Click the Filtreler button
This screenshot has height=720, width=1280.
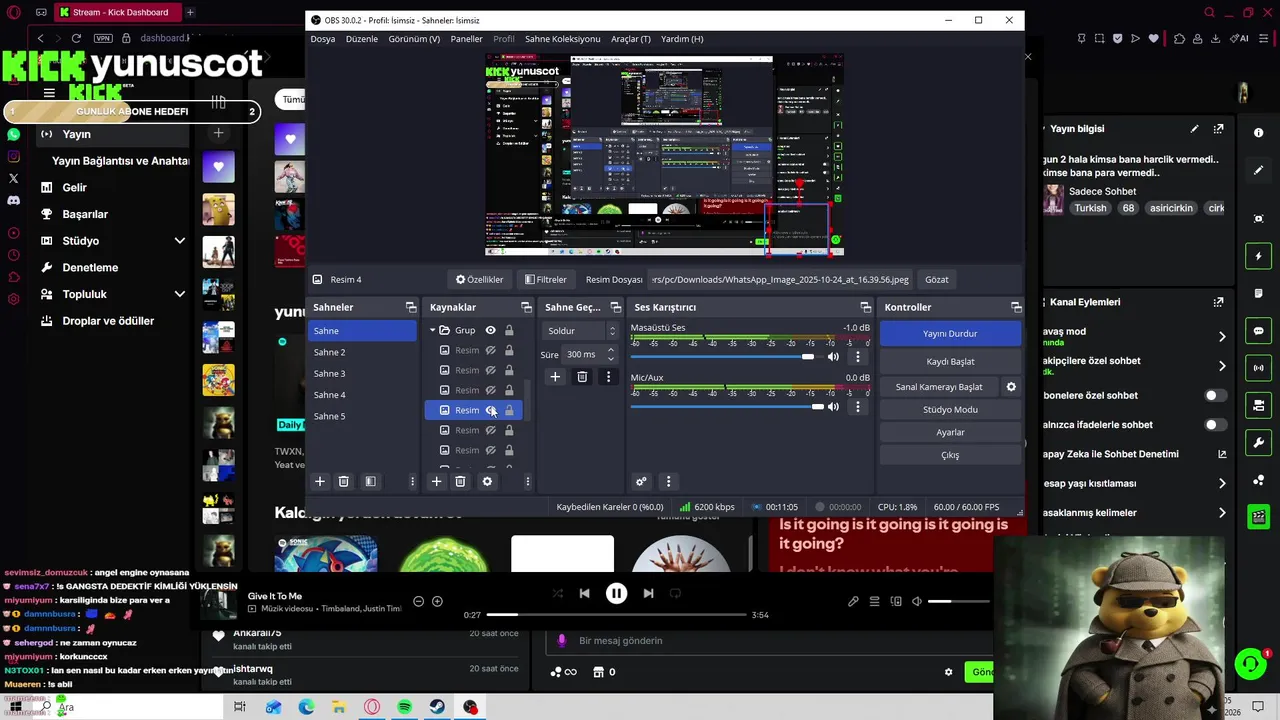point(546,280)
